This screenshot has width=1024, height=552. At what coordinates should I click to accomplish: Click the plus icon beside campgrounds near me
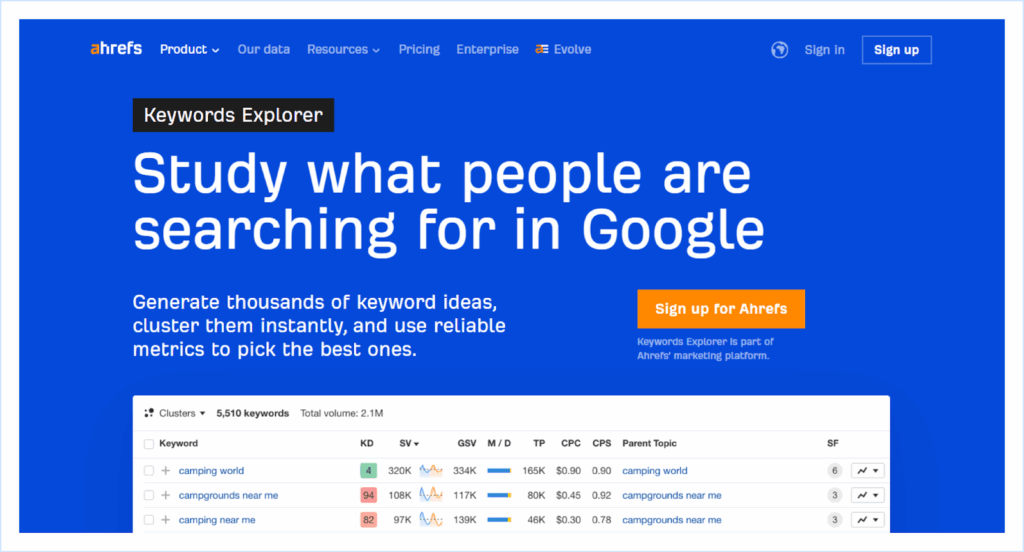(x=166, y=495)
